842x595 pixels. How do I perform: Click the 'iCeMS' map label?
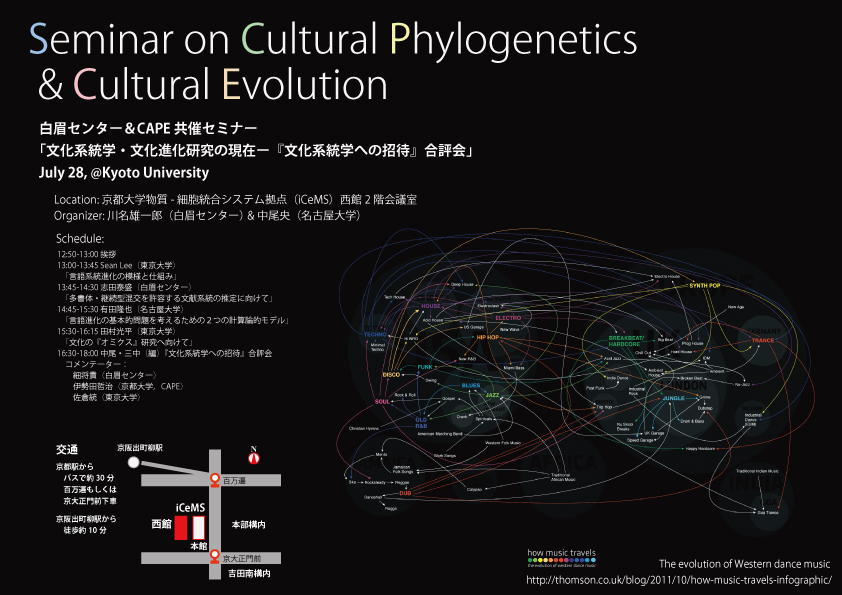pyautogui.click(x=190, y=507)
